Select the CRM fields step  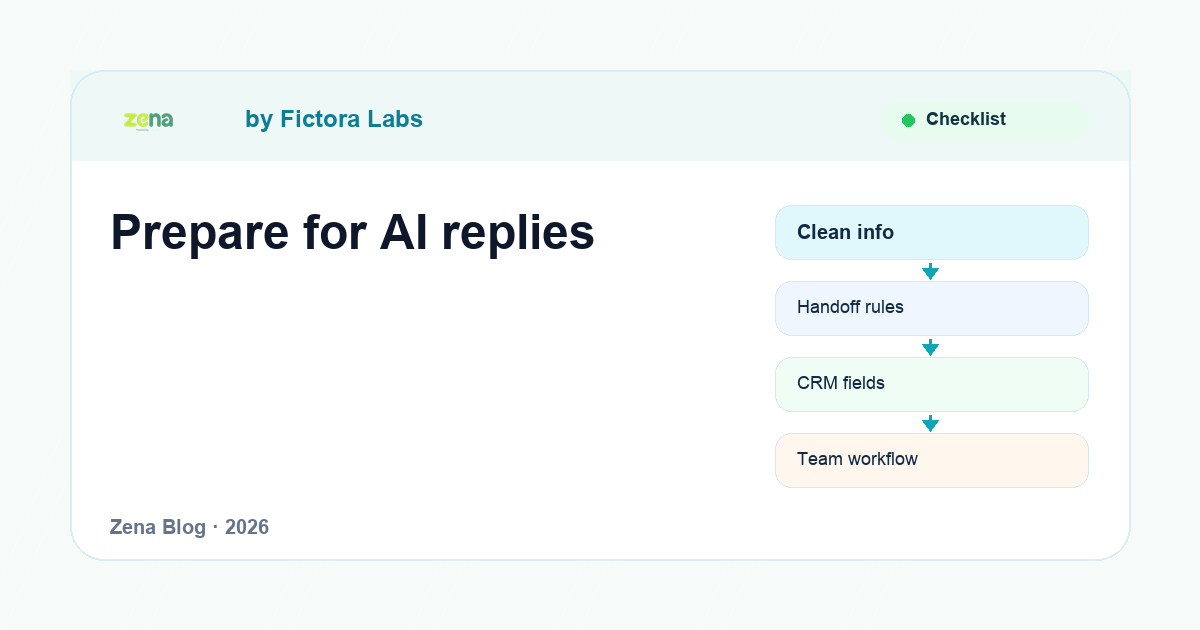pyautogui.click(x=931, y=384)
